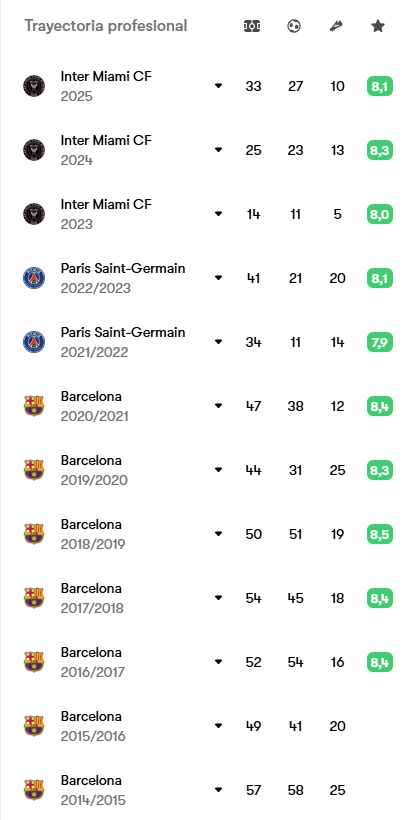Click the Barcelona 2014/2015 club crest
Viewport: 409px width, 820px height.
(x=34, y=790)
